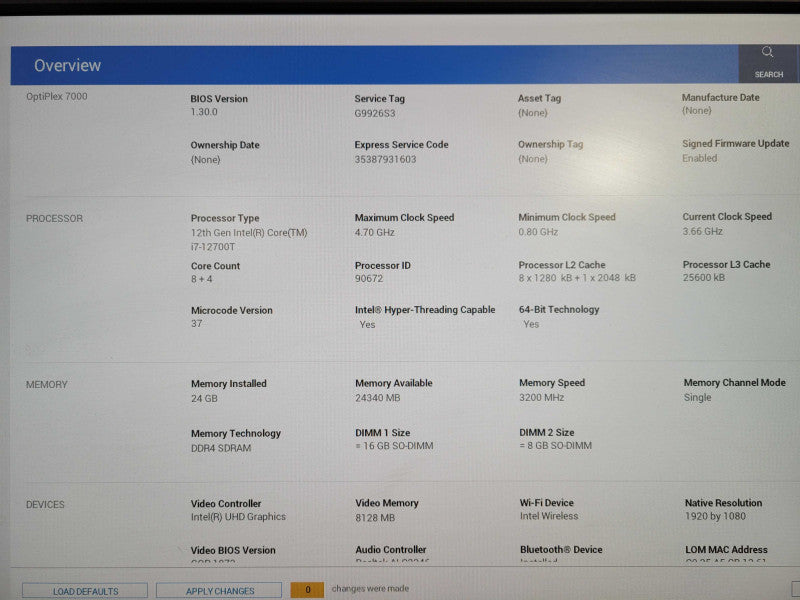
Task: Select the OptiPlex 7000 model name
Action: 57,96
